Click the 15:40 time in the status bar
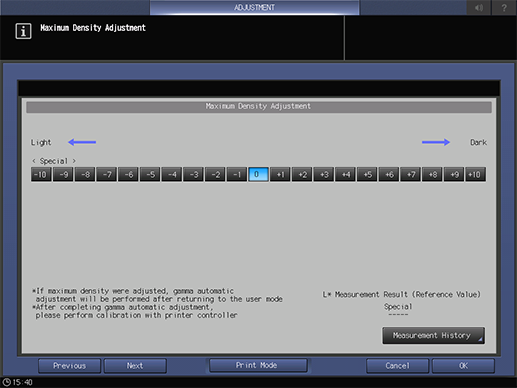Image resolution: width=517 pixels, height=388 pixels. (23, 382)
